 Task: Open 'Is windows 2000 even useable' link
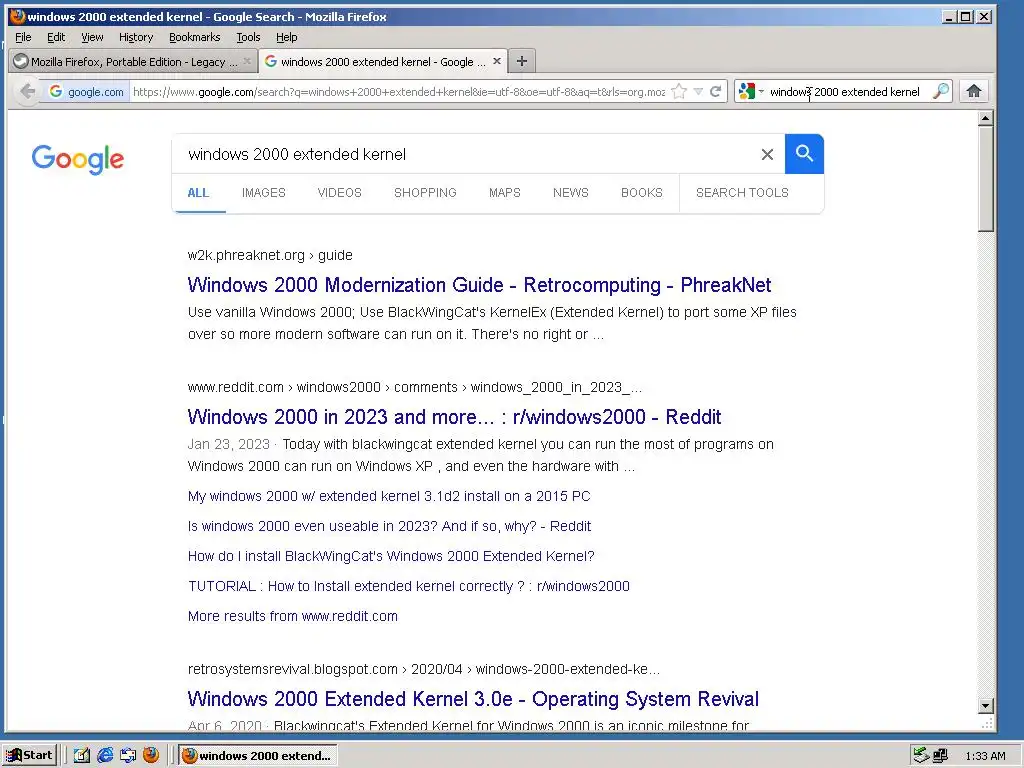(x=389, y=526)
